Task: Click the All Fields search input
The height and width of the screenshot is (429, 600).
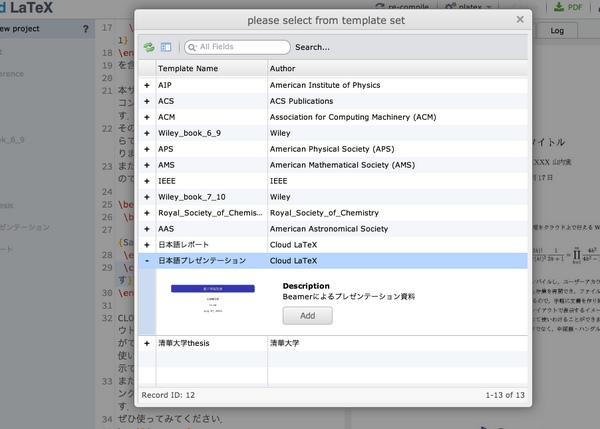Action: pyautogui.click(x=237, y=47)
